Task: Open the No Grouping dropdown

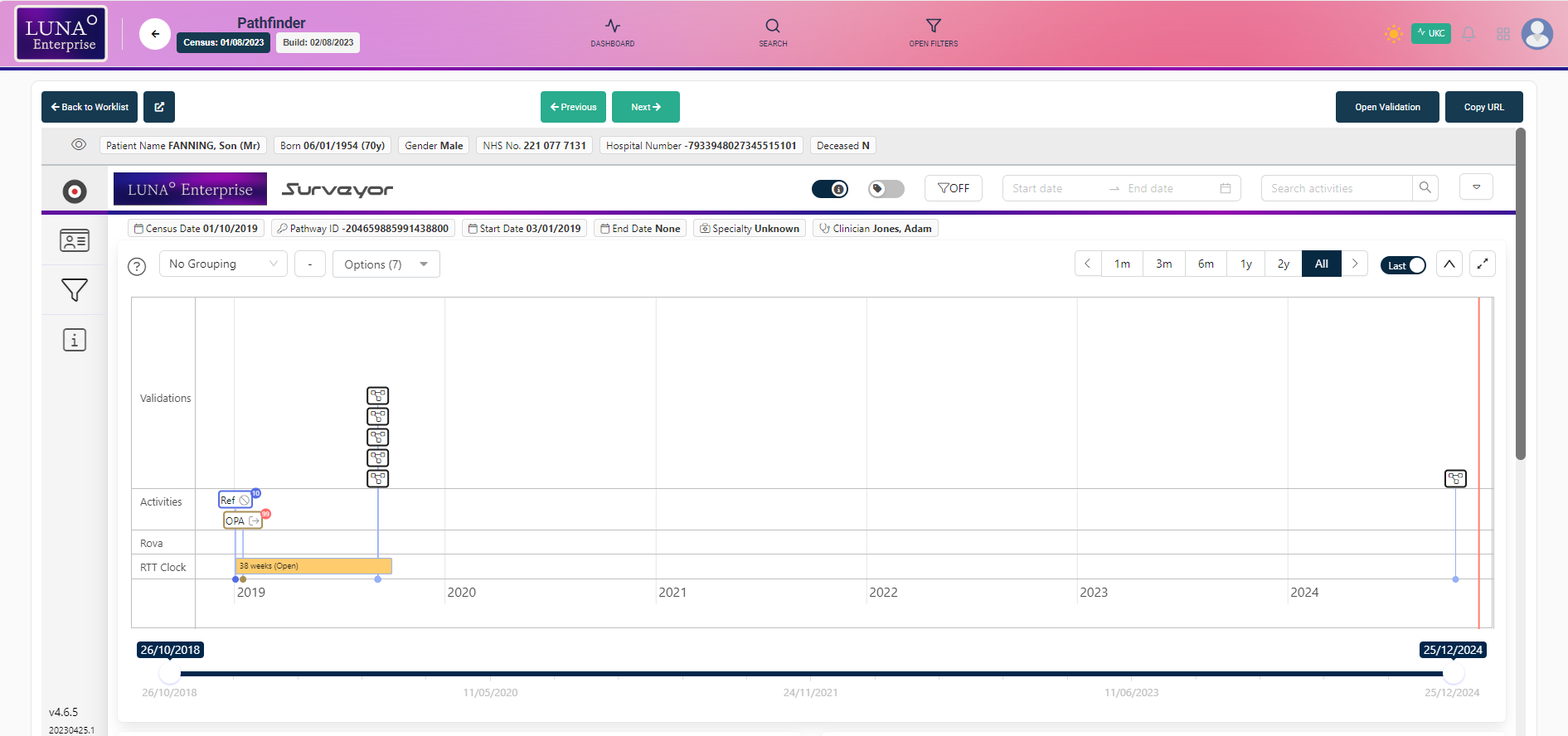Action: 223,264
